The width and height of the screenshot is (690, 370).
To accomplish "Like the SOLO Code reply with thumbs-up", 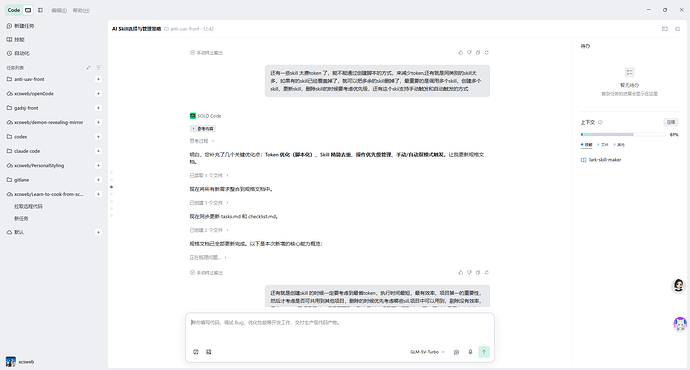I will (x=461, y=273).
